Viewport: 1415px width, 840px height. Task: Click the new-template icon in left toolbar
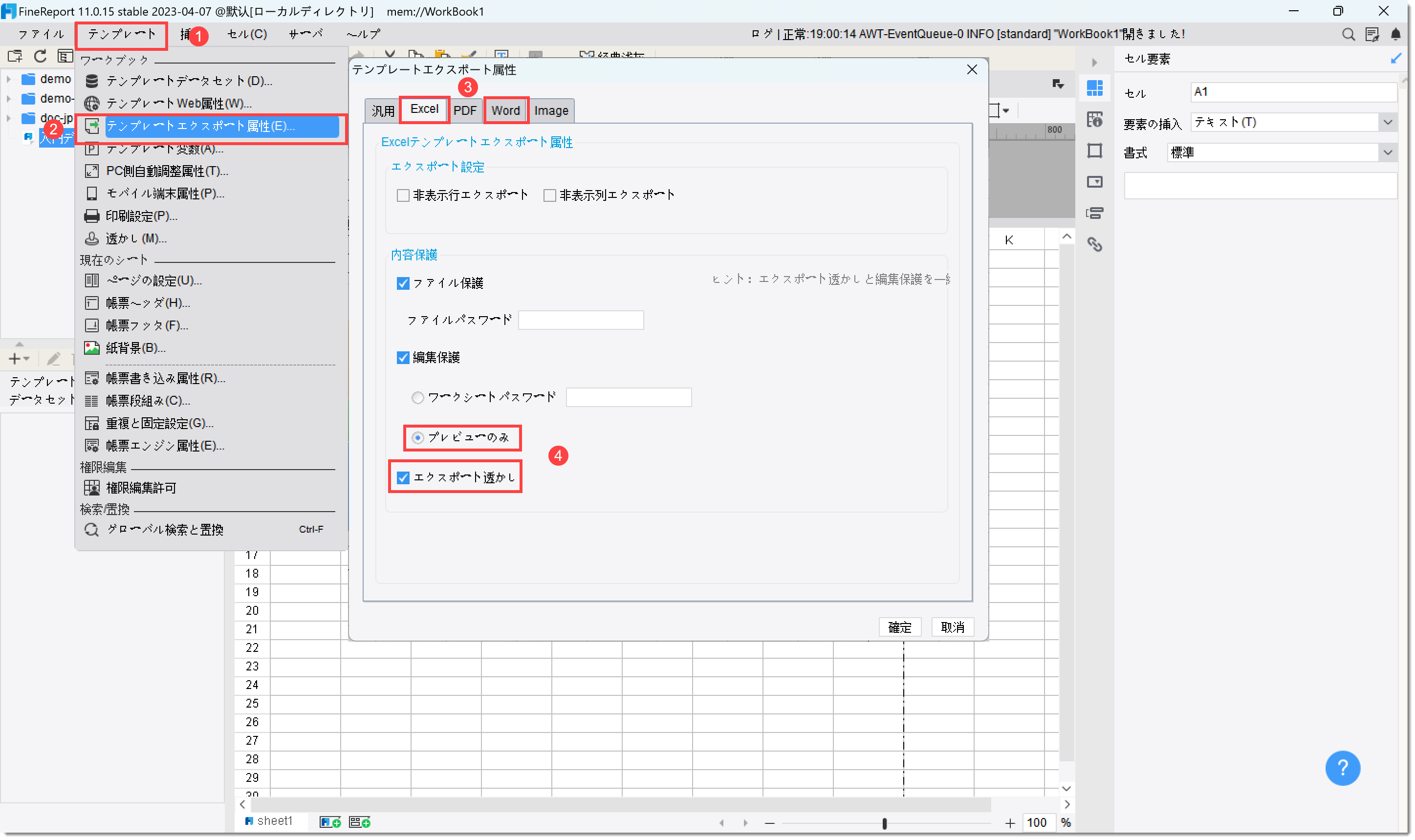tap(15, 56)
